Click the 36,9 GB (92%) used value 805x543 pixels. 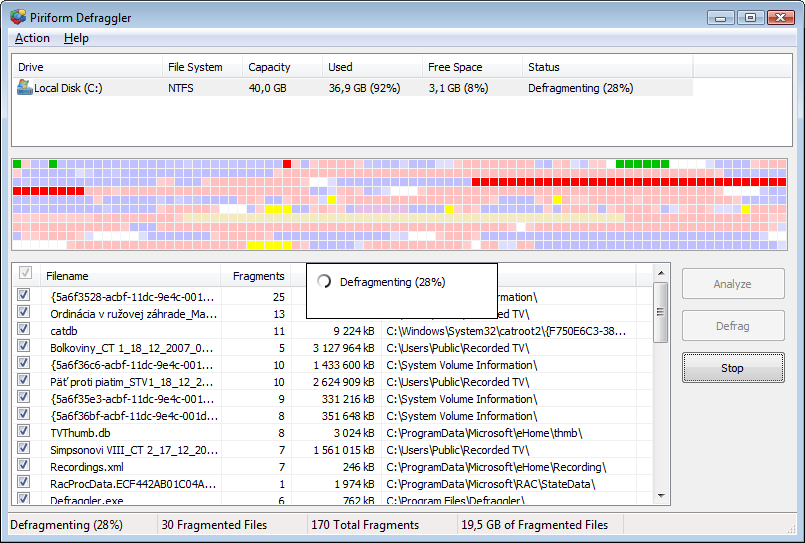click(x=365, y=88)
